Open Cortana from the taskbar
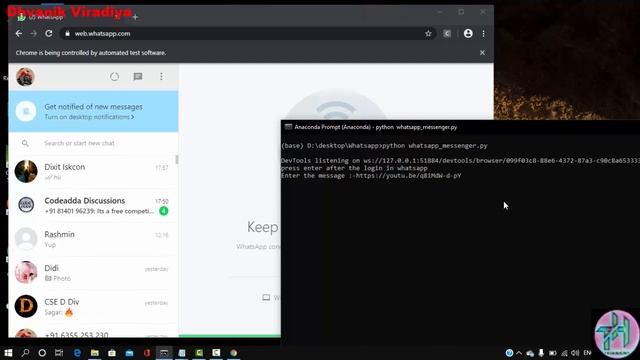Viewport: 640px width, 360px height. 42,353
